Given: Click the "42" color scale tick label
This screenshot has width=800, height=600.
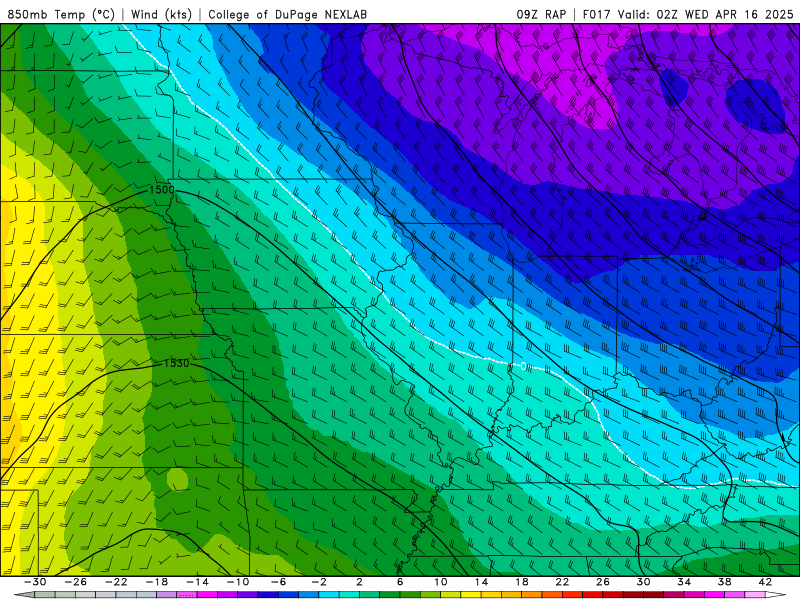Looking at the screenshot, I should (765, 582).
